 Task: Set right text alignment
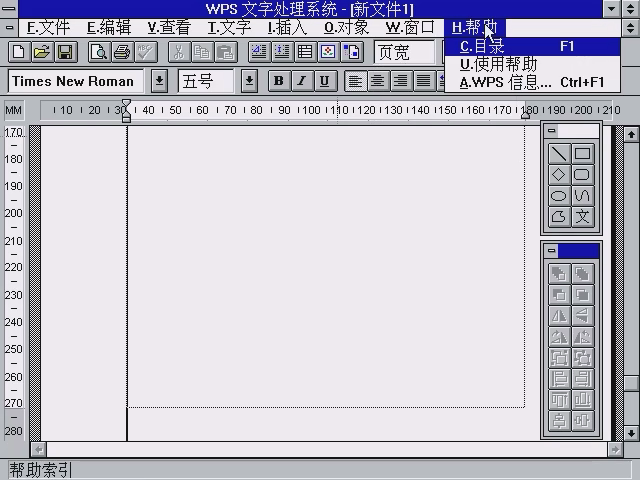[401, 81]
